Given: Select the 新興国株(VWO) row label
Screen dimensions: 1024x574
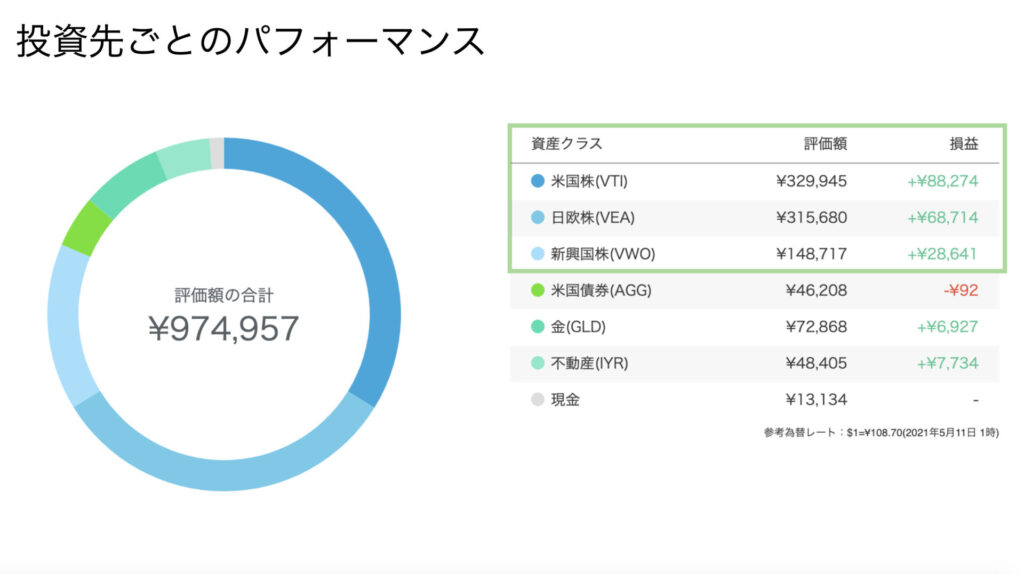Looking at the screenshot, I should point(603,254).
